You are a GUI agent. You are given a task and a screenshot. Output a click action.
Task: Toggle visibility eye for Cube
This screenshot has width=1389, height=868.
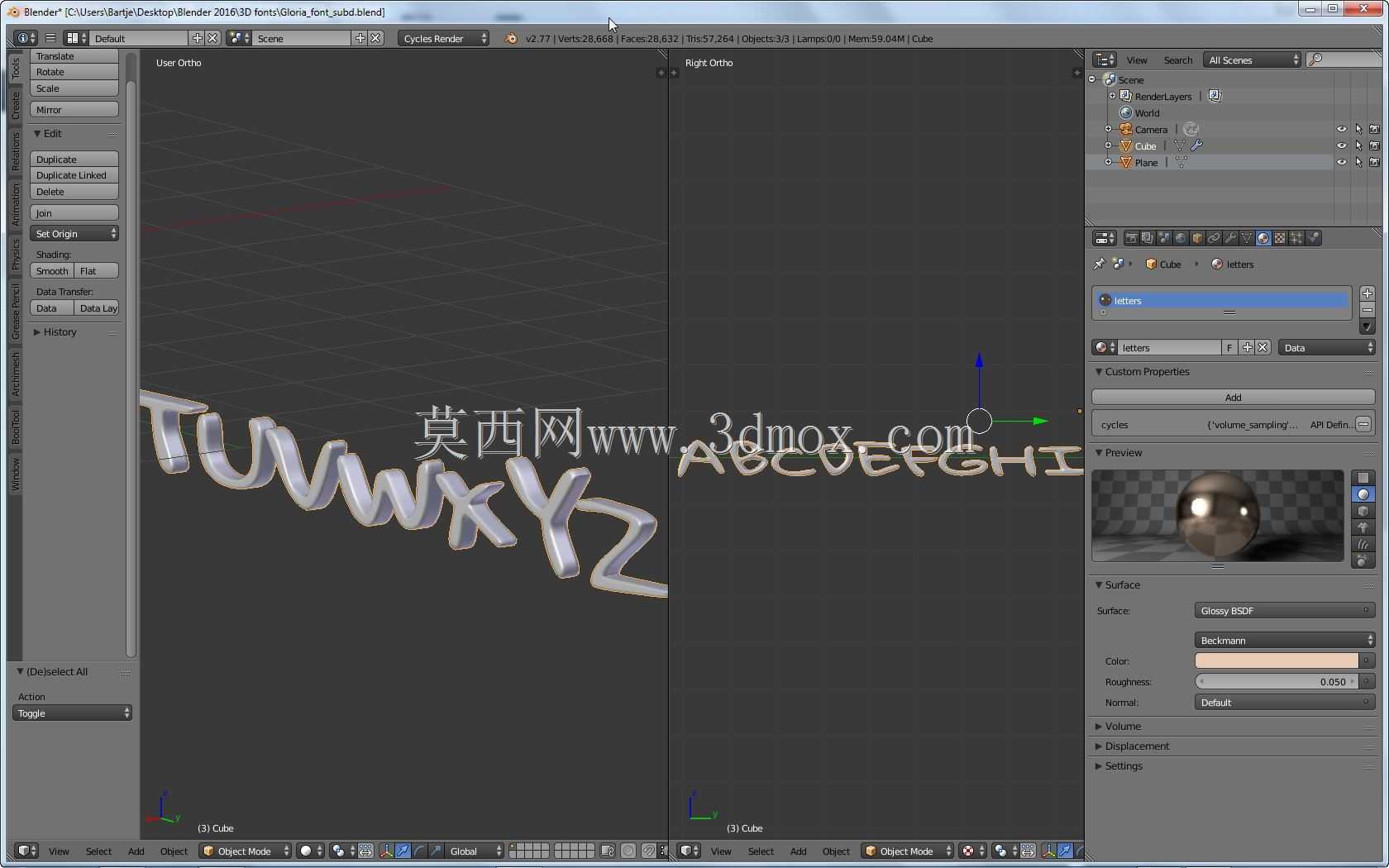click(1342, 145)
